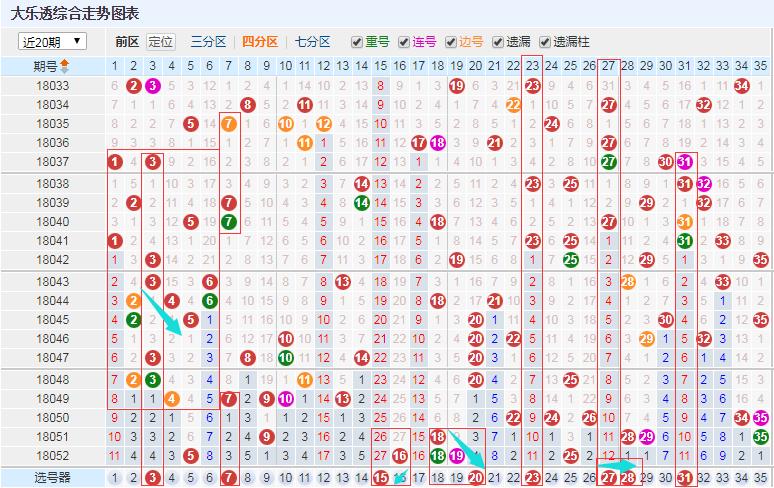The image size is (774, 488).
Task: Open the 近20期 period dropdown
Action: click(52, 41)
